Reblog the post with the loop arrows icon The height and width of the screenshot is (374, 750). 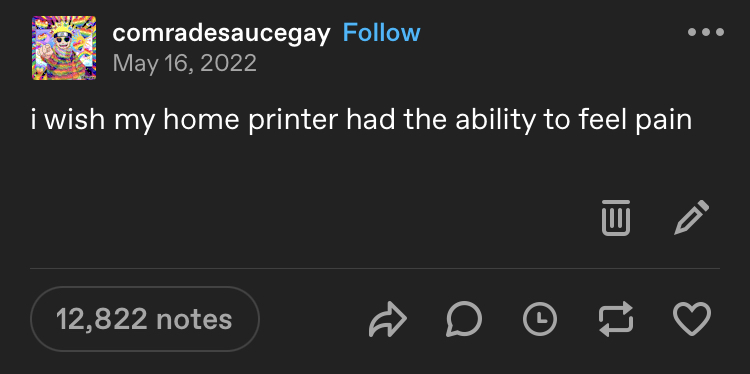tap(616, 319)
